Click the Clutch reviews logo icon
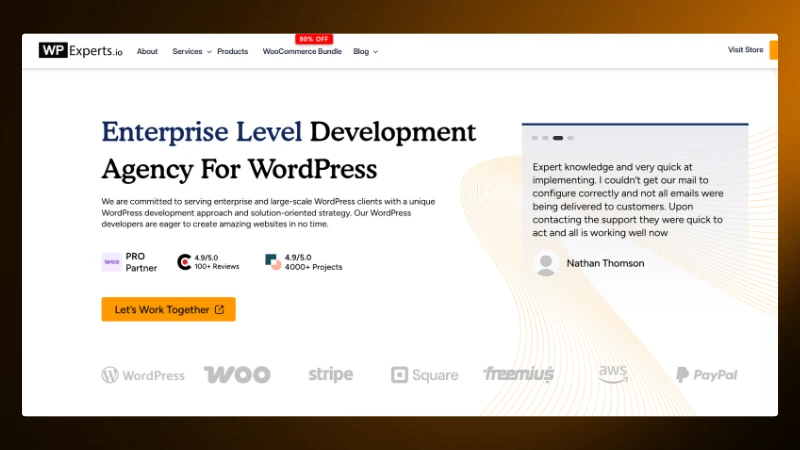This screenshot has width=800, height=450. pyautogui.click(x=184, y=262)
